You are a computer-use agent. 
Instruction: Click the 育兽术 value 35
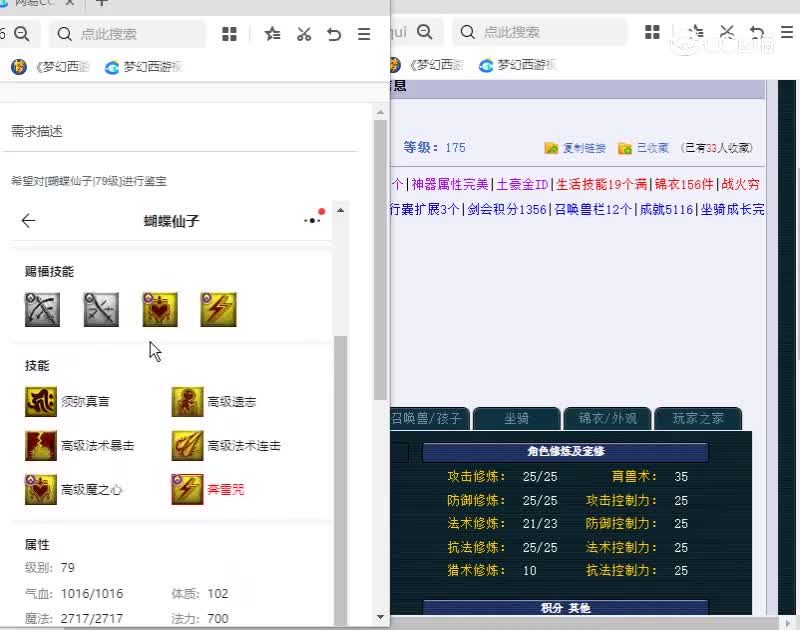tap(681, 476)
